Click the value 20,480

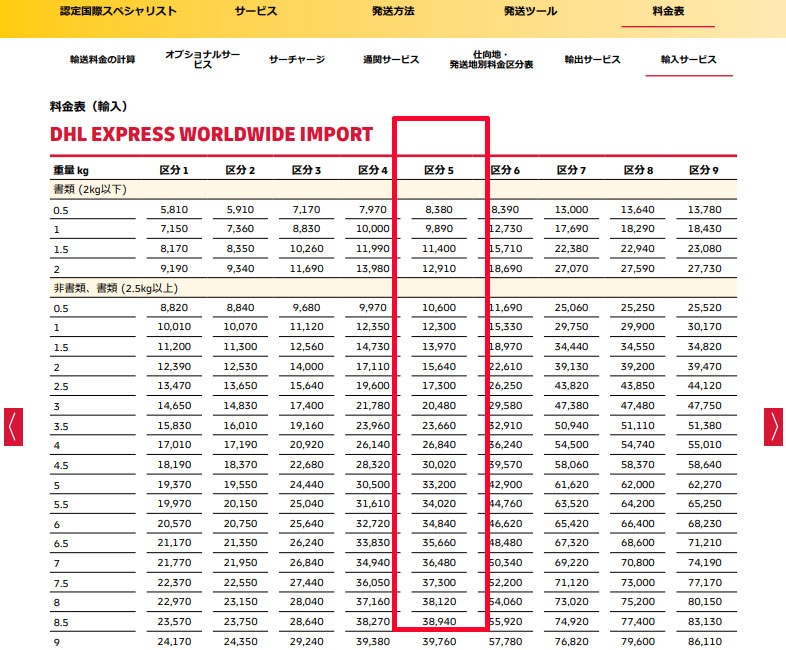[x=439, y=406]
